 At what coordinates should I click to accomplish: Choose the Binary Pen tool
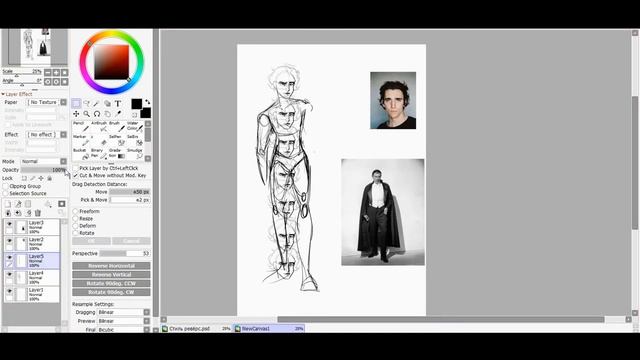click(x=98, y=153)
